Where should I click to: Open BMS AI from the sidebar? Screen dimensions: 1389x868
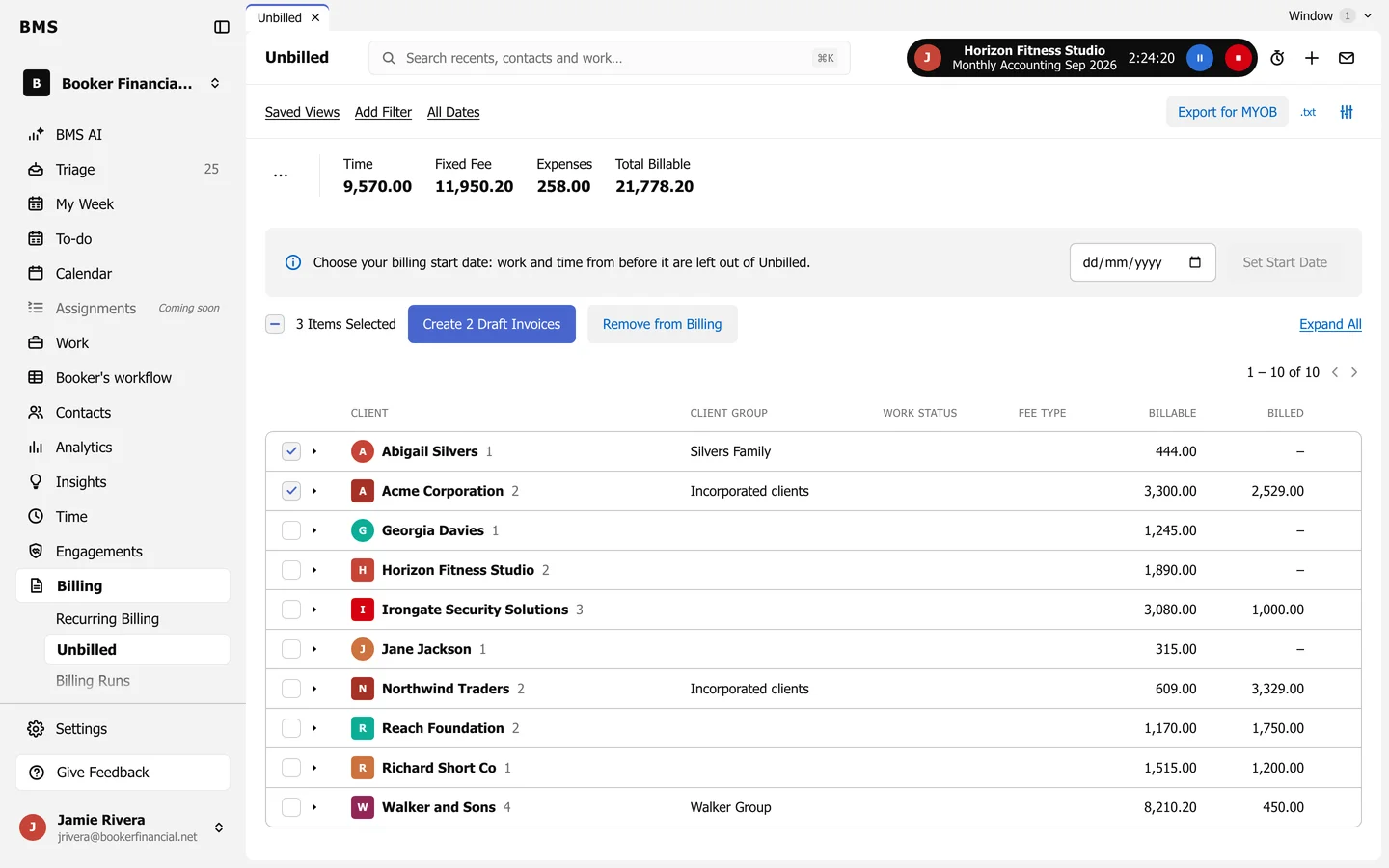[123, 135]
